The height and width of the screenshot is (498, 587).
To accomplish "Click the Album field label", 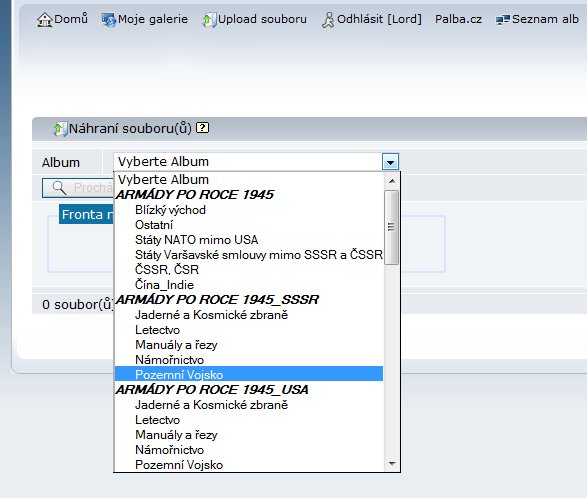I will [x=61, y=163].
